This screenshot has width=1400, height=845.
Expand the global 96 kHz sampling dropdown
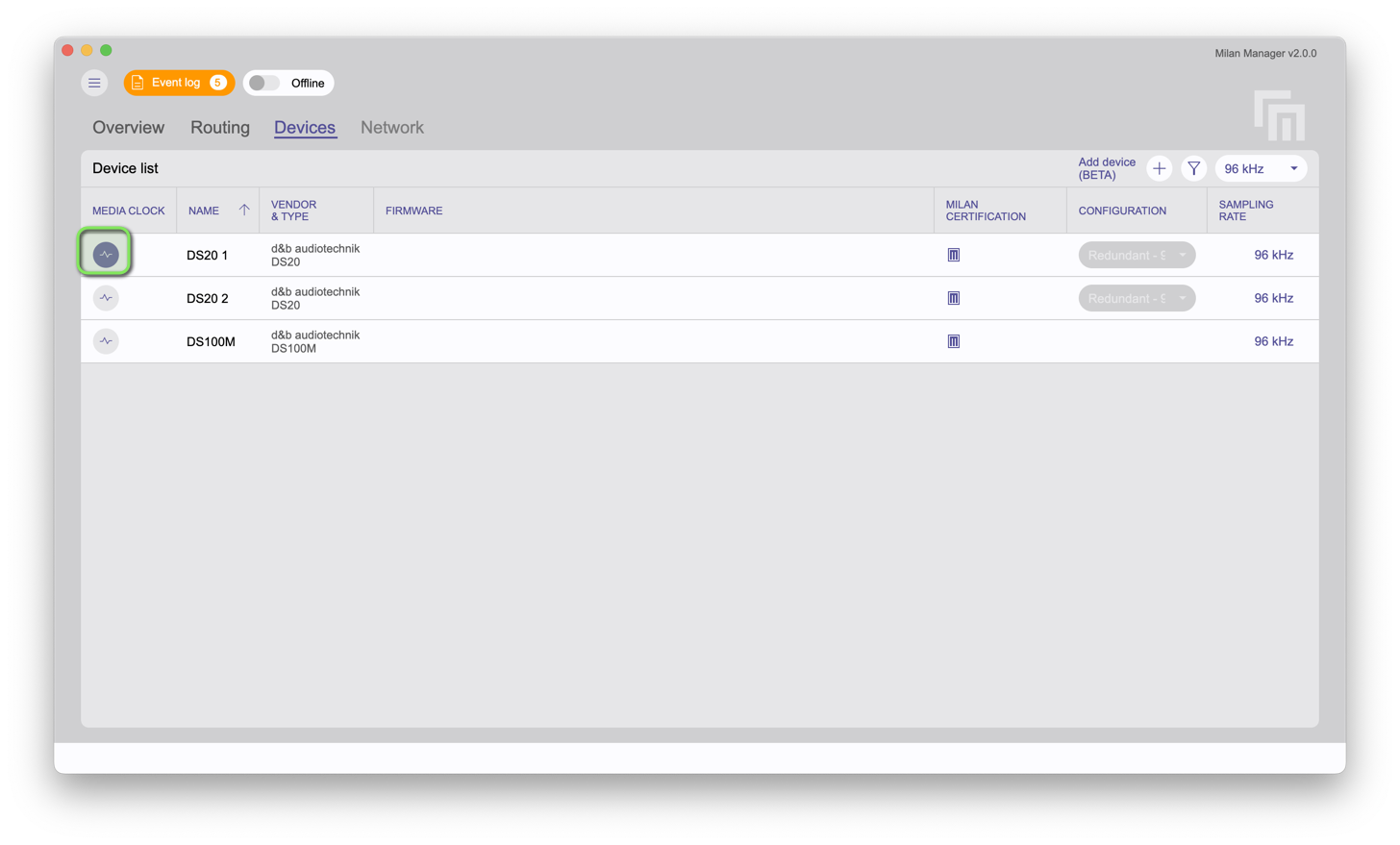(1261, 169)
